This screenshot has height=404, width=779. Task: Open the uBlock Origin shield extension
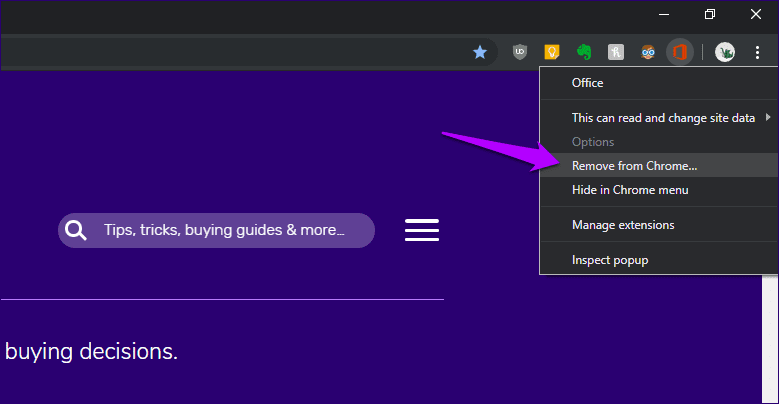[x=520, y=52]
